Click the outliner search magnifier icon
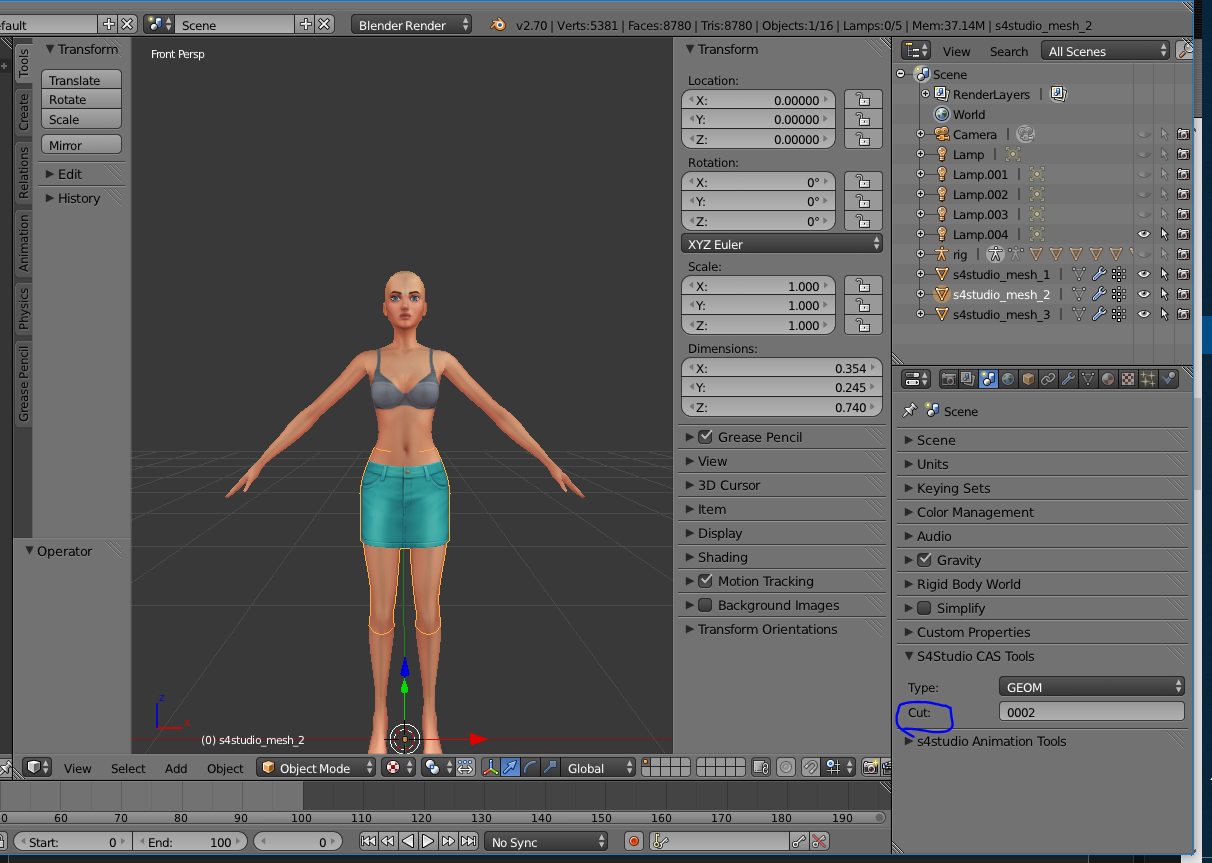Image resolution: width=1212 pixels, height=863 pixels. pyautogui.click(x=1185, y=50)
